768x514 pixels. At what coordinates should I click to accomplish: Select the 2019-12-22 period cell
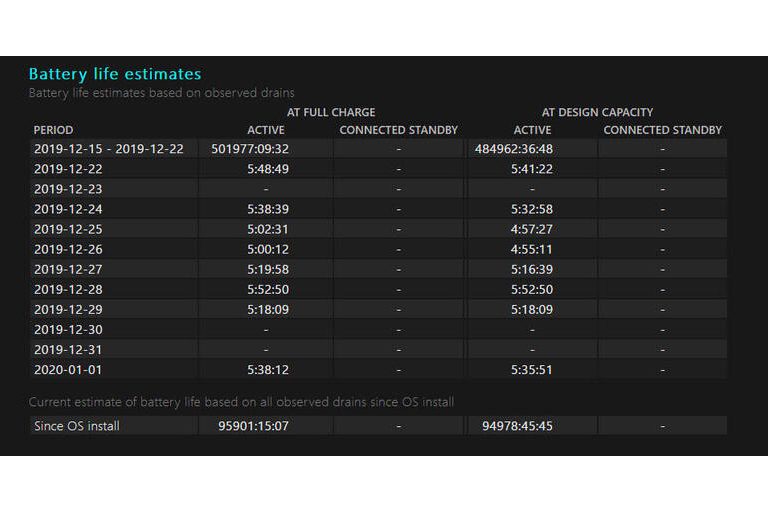pyautogui.click(x=68, y=169)
